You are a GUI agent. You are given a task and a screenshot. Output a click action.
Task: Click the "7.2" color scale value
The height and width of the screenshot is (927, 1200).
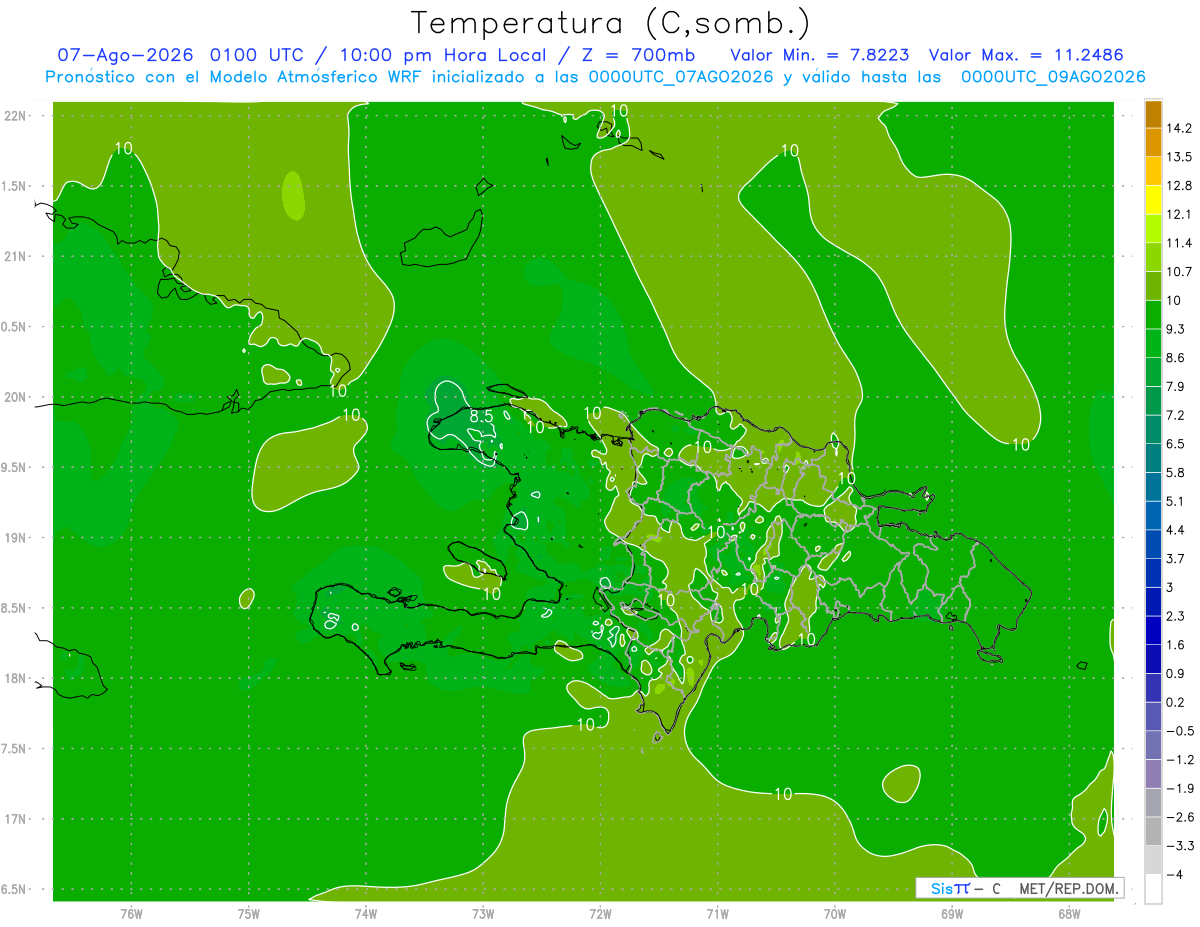click(1176, 415)
